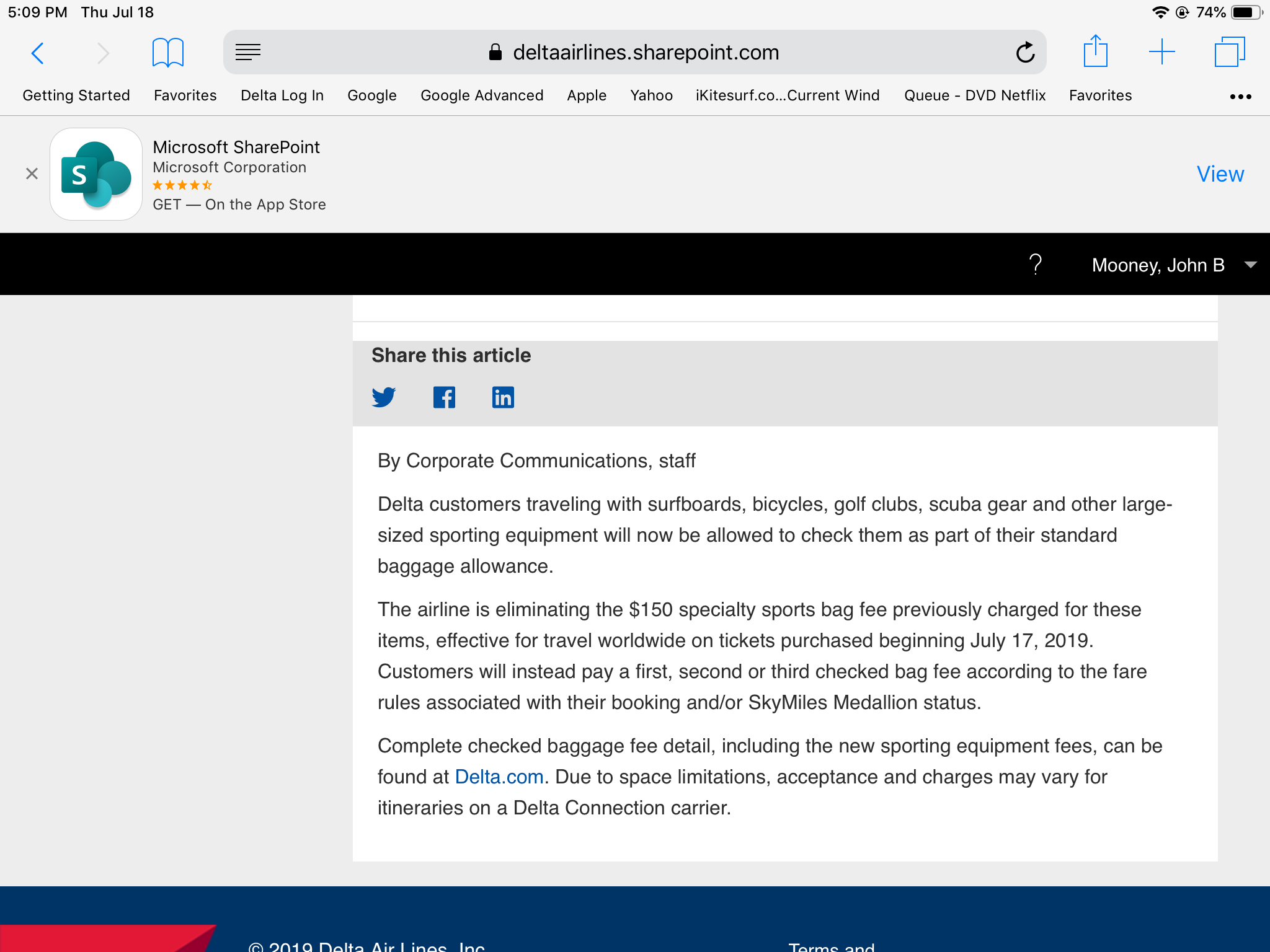The image size is (1270, 952).
Task: Tap the Safari back arrow
Action: (x=38, y=53)
